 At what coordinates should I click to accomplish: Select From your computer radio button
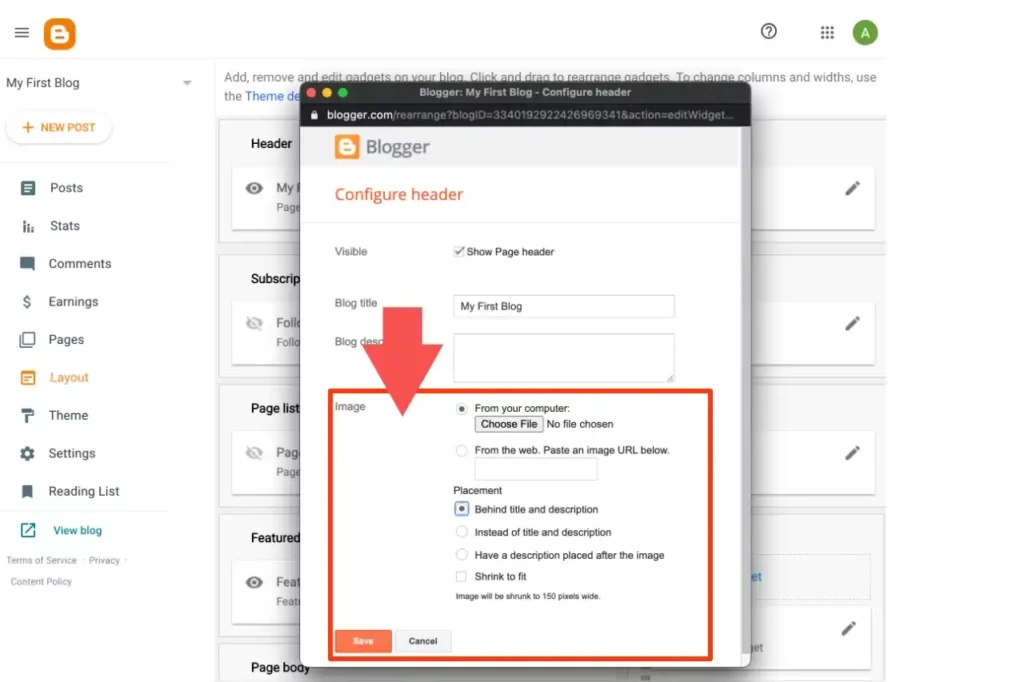pyautogui.click(x=462, y=409)
